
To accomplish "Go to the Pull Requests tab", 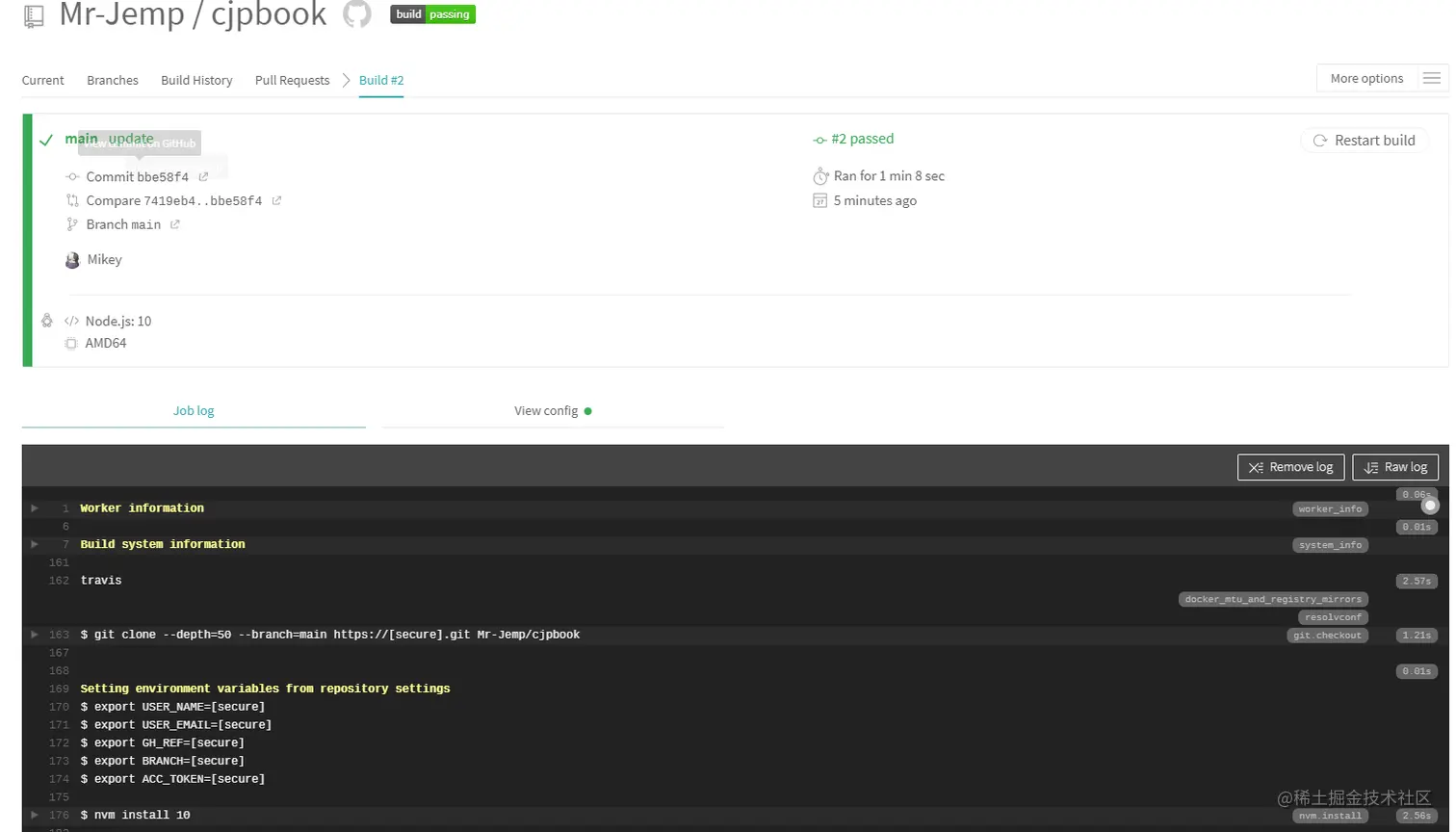I will [x=292, y=80].
